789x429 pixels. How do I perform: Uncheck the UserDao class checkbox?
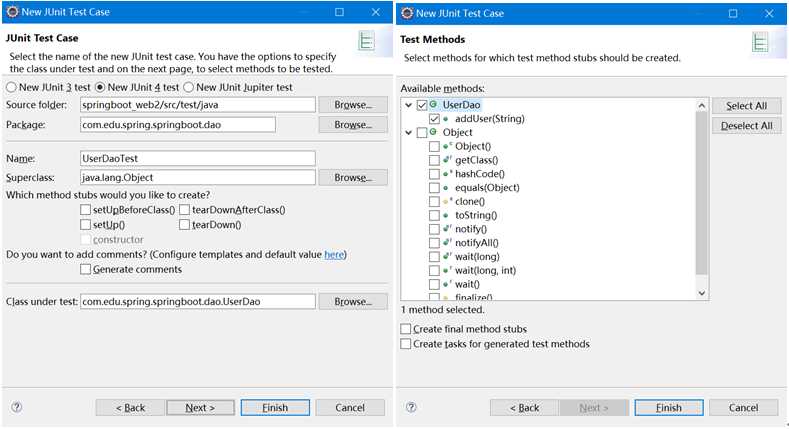tap(422, 105)
